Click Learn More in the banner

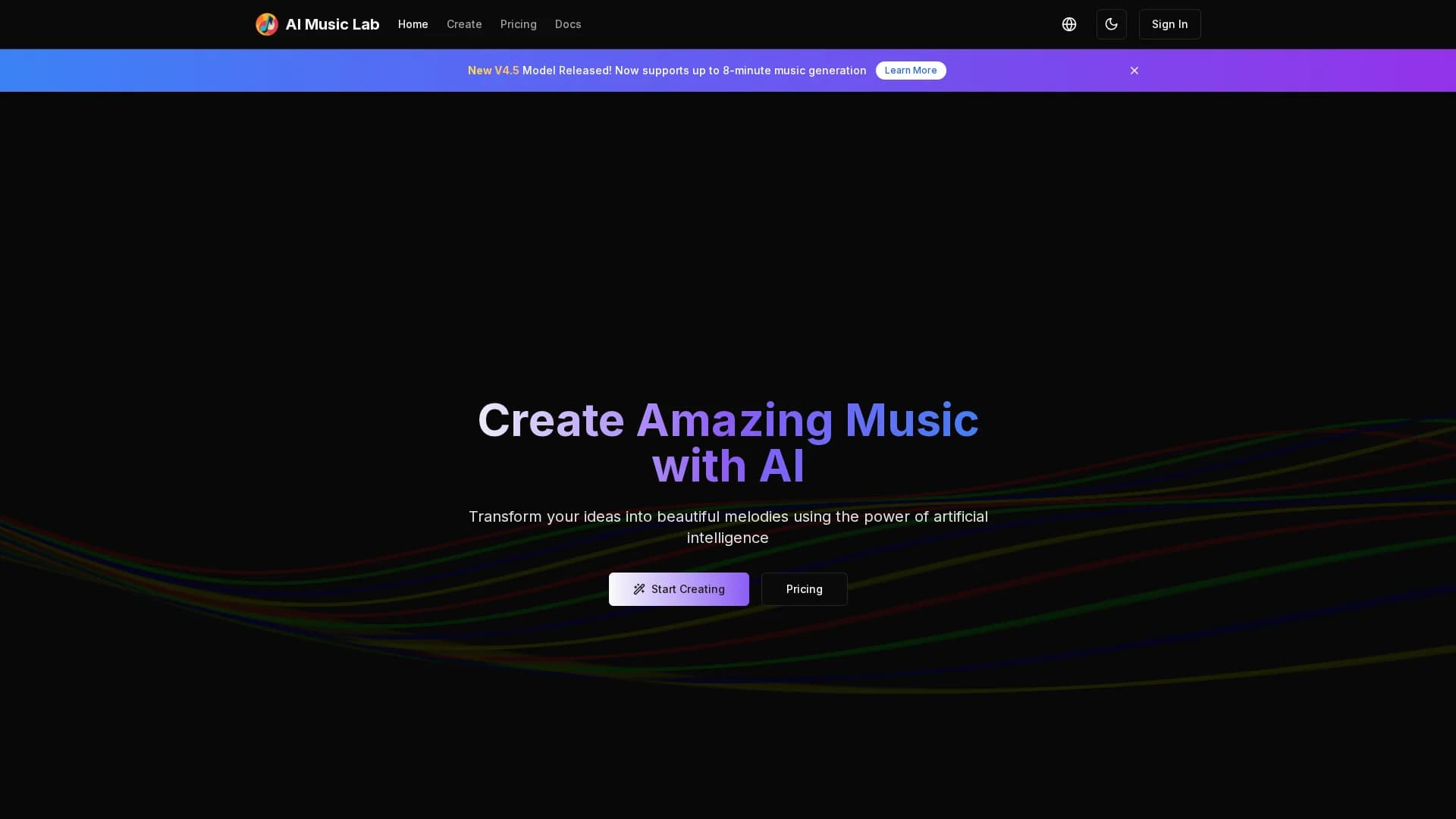coord(911,71)
